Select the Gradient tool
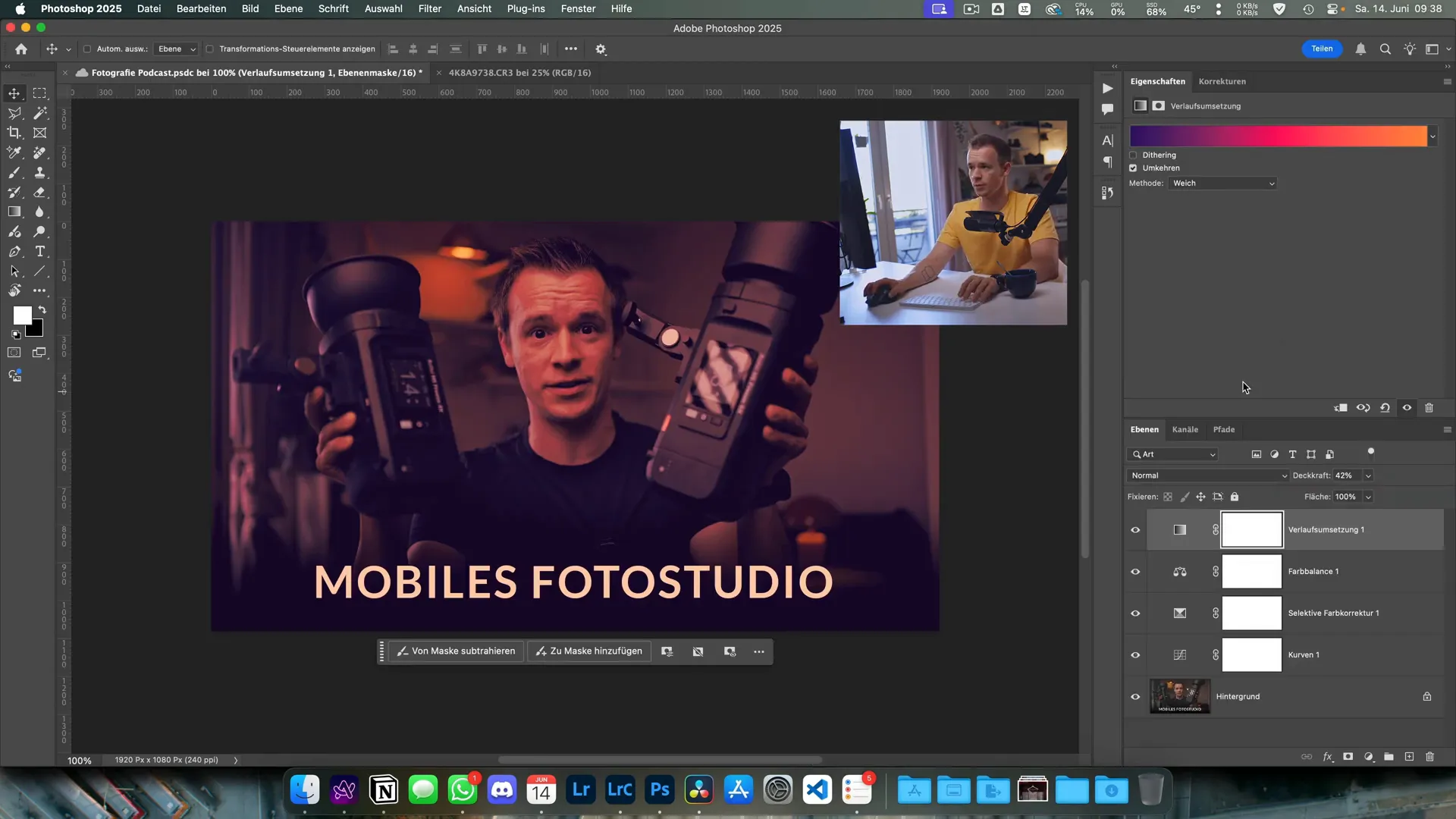 14,212
